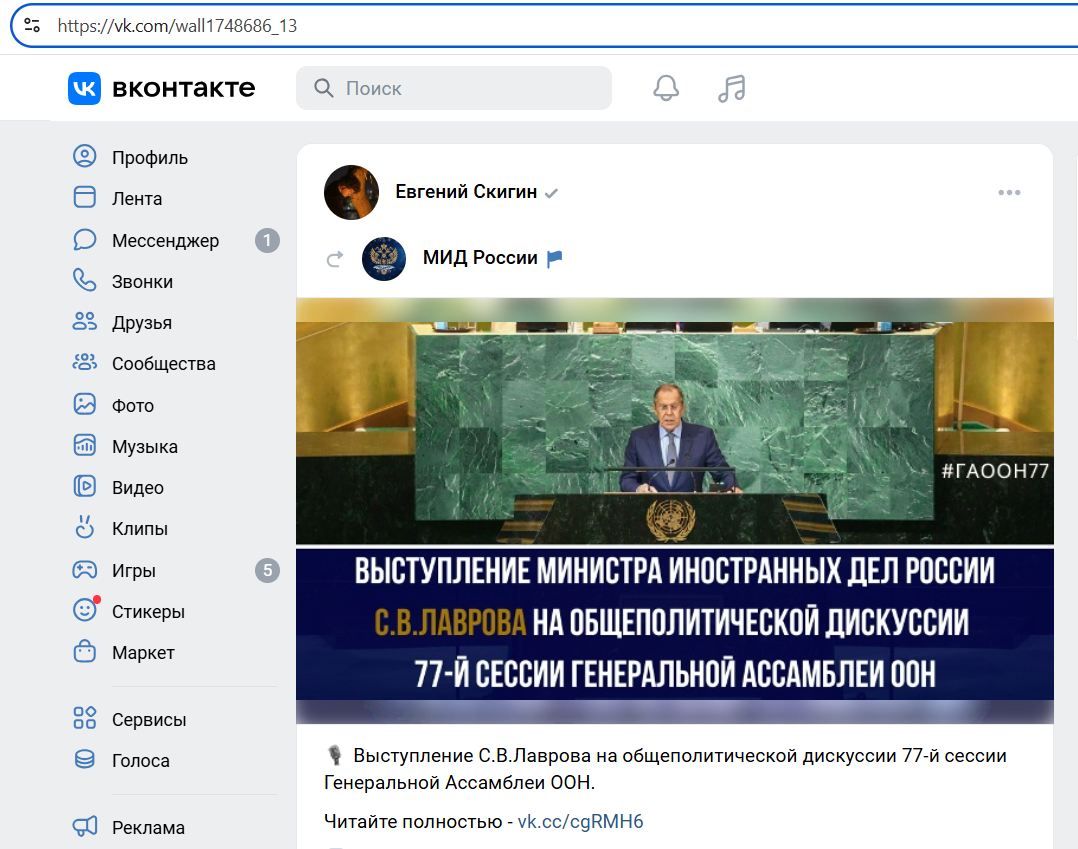Open Friends (Друзья) section

(x=141, y=323)
